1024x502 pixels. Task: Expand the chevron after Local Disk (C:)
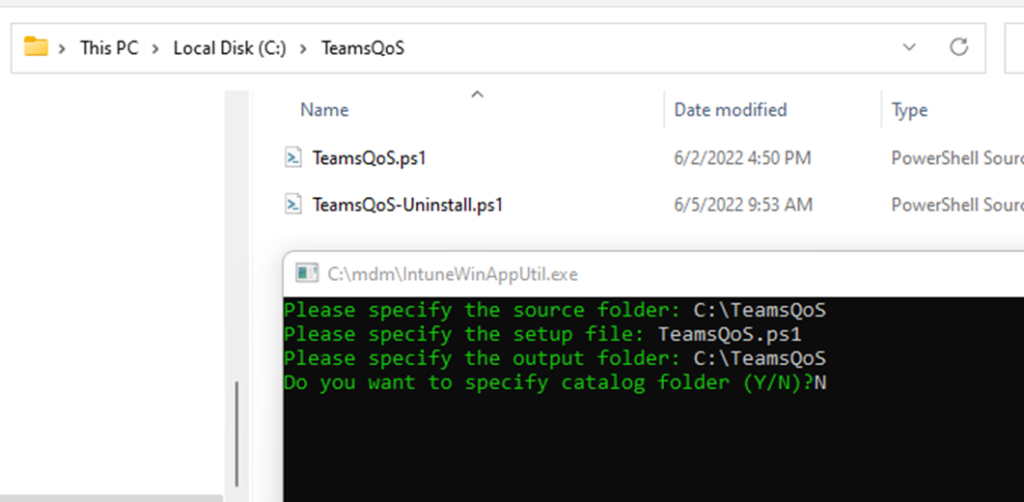click(x=303, y=48)
